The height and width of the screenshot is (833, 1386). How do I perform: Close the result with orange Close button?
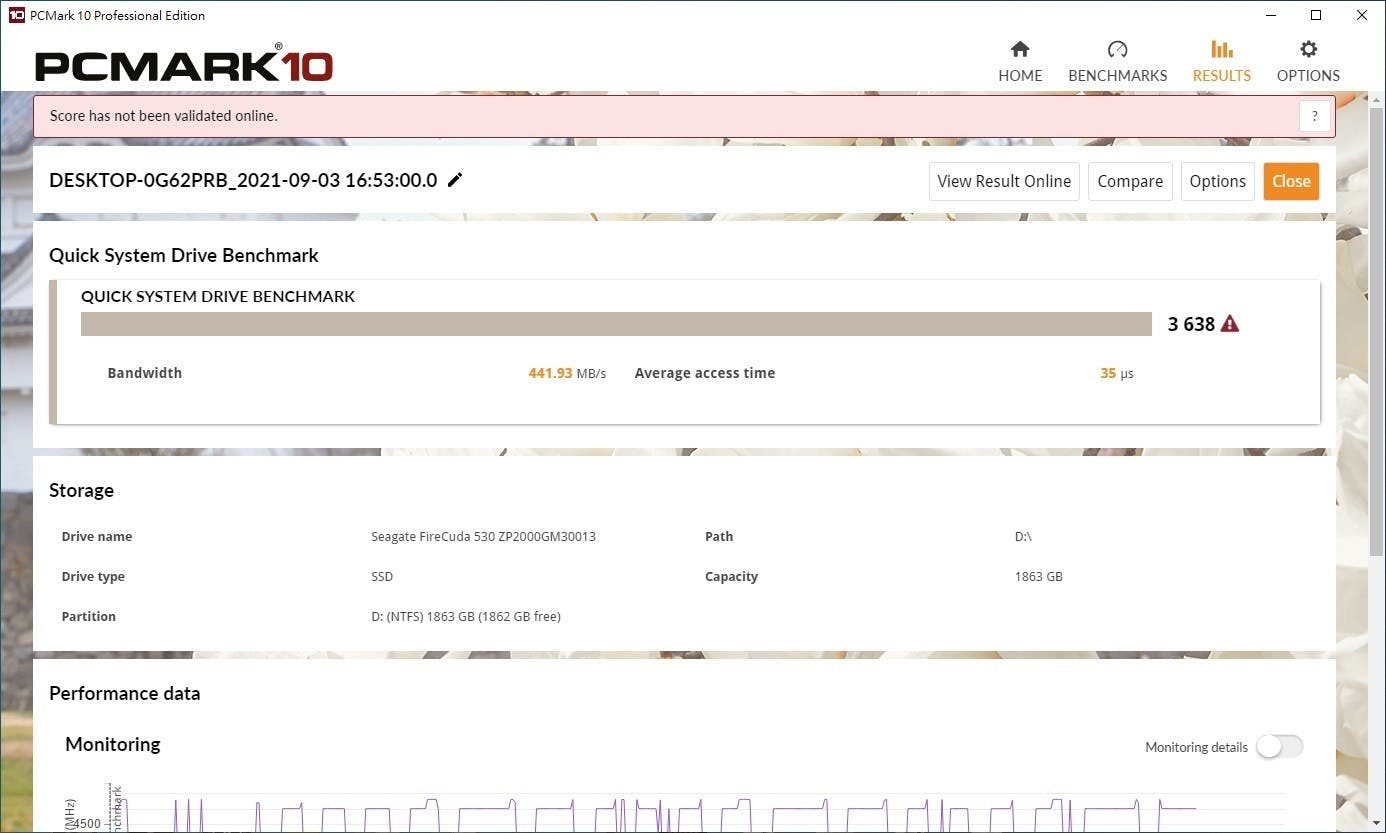1291,181
